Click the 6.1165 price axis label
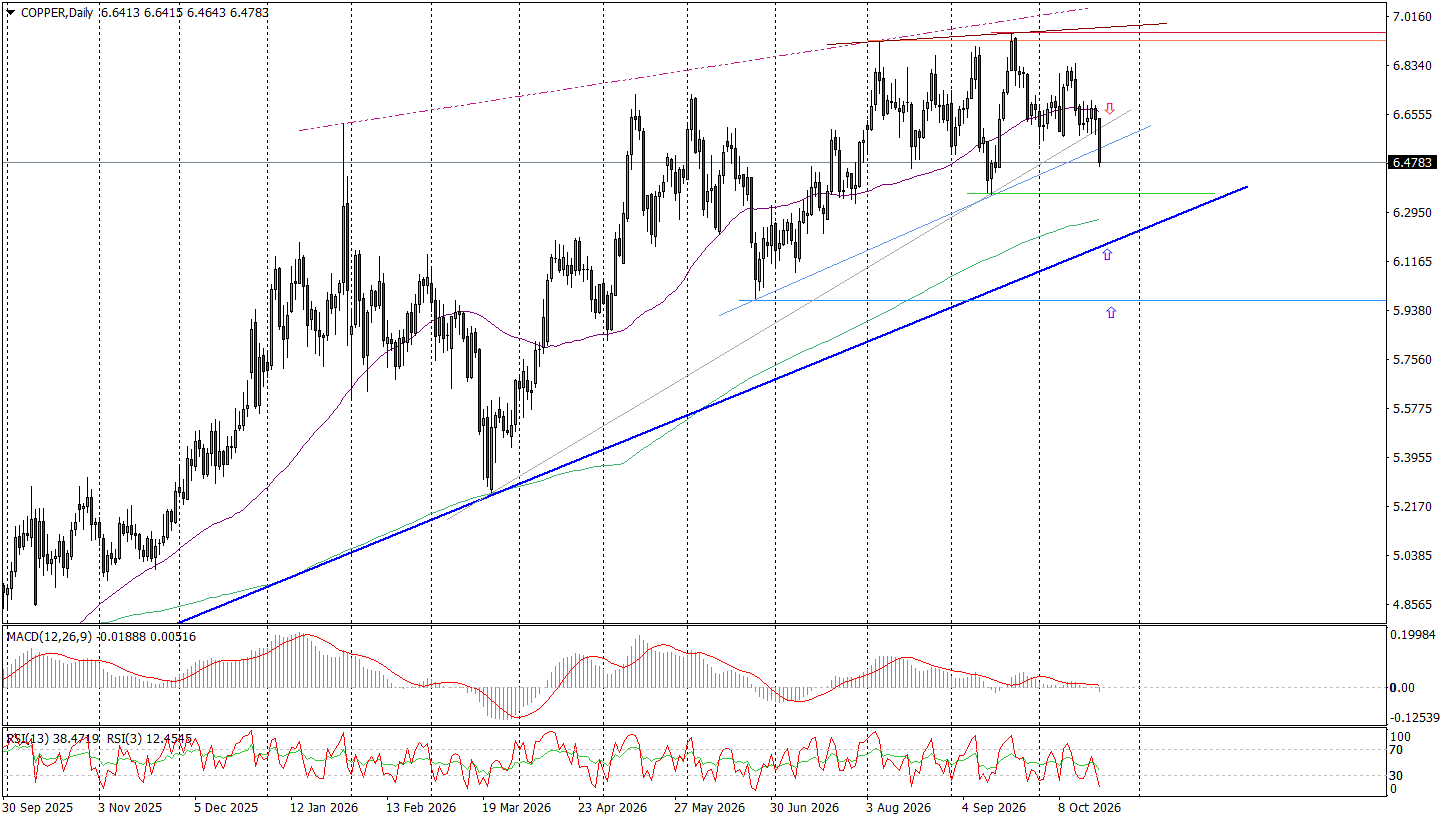The image size is (1443, 820). 1412,262
